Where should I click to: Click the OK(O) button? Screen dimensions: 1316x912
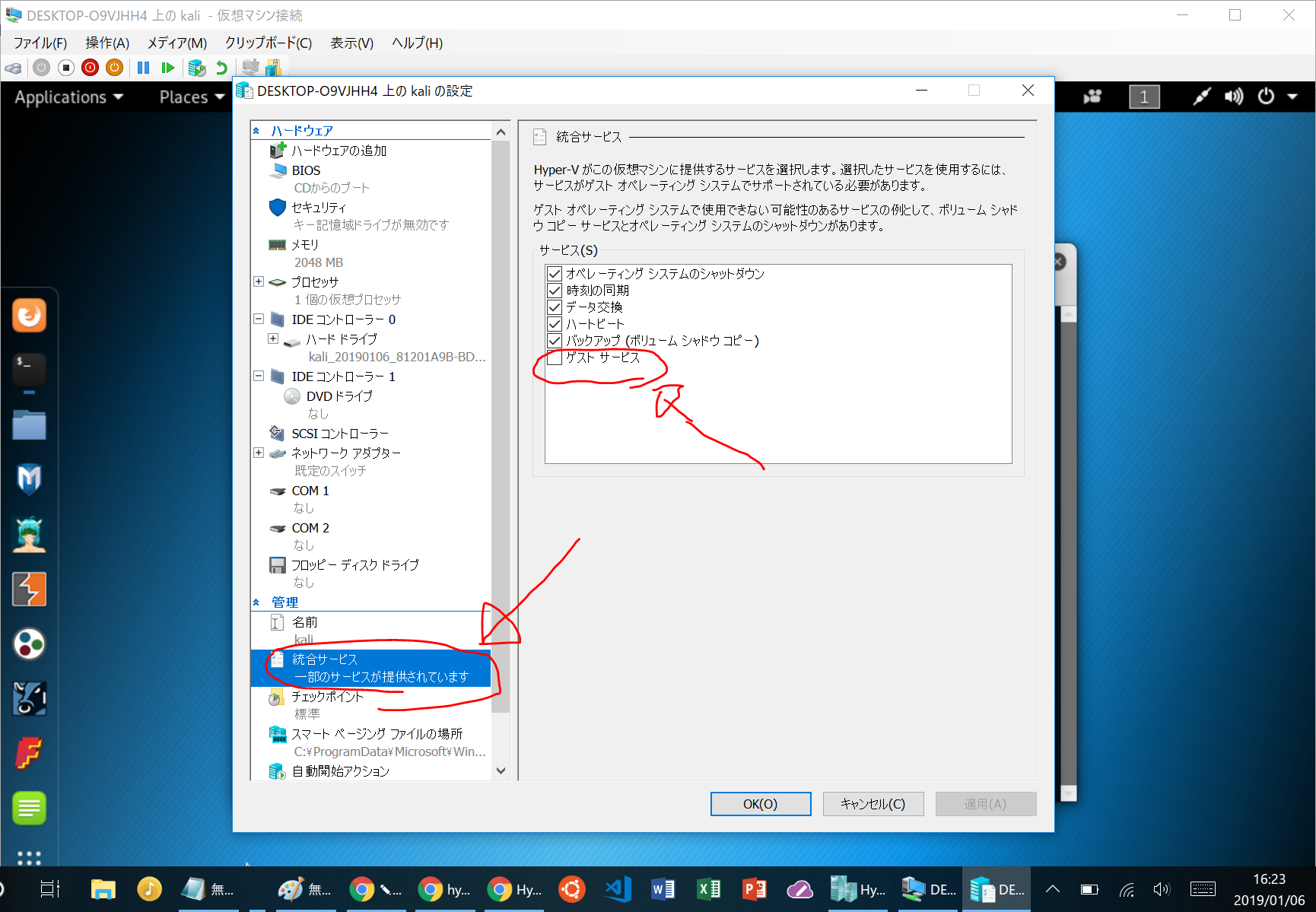pyautogui.click(x=760, y=804)
